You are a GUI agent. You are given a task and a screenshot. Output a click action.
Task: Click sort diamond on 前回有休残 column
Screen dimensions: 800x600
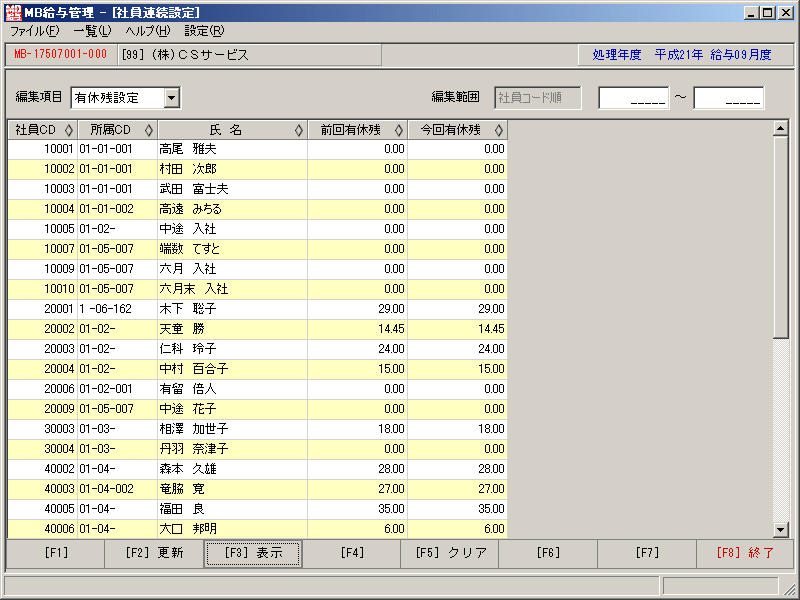399,131
